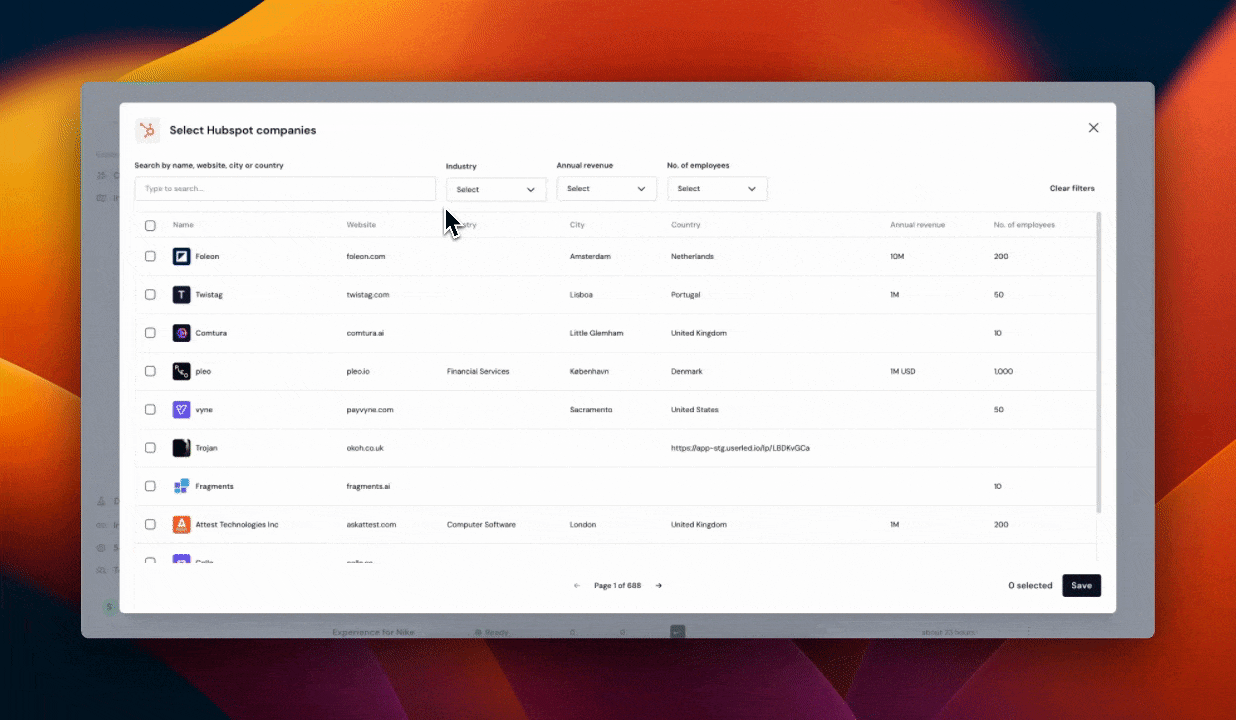The height and width of the screenshot is (720, 1236).
Task: Close the Select Hubspot companies dialog
Action: 1093,128
